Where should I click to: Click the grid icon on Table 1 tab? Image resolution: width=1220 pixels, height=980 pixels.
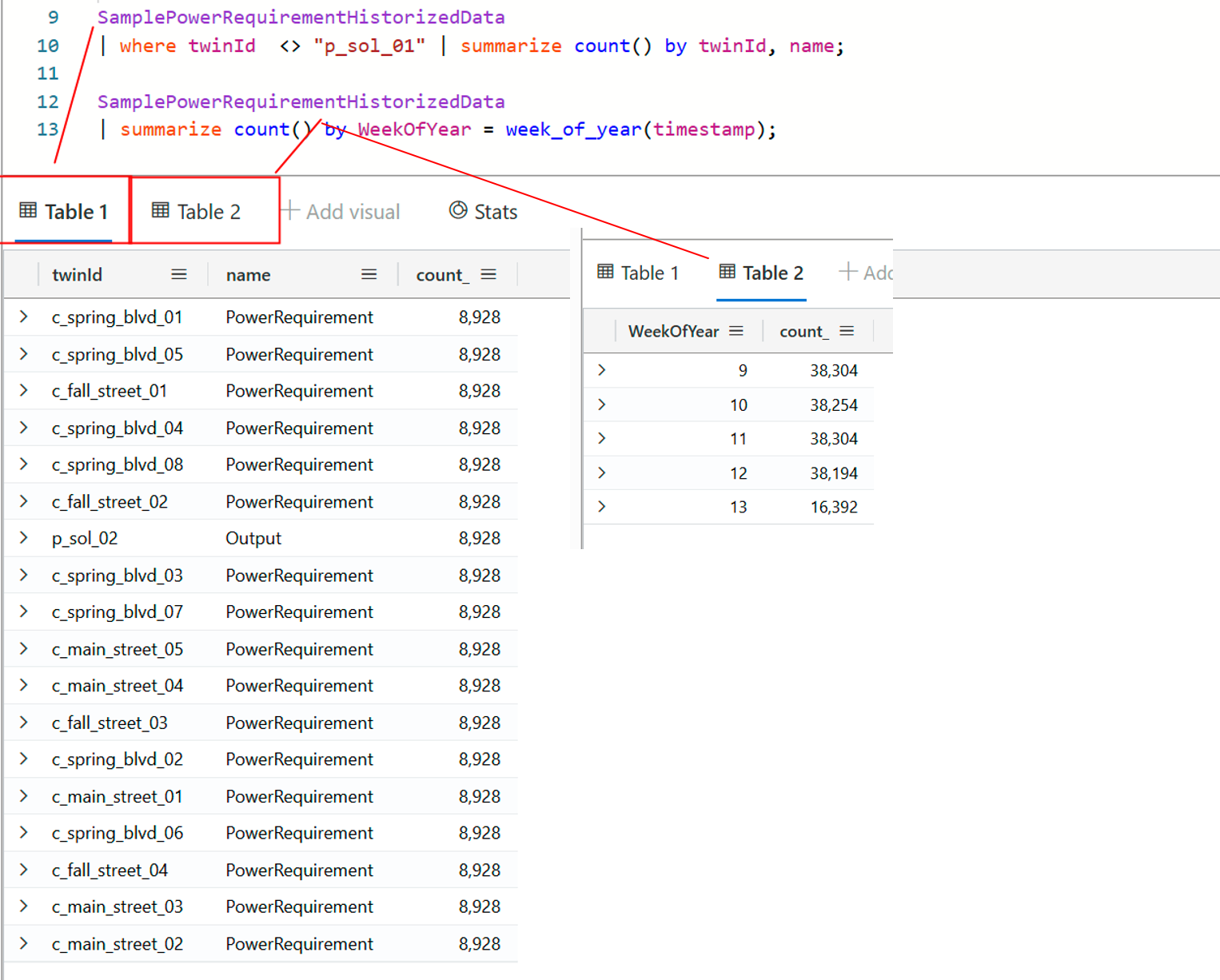coord(28,210)
